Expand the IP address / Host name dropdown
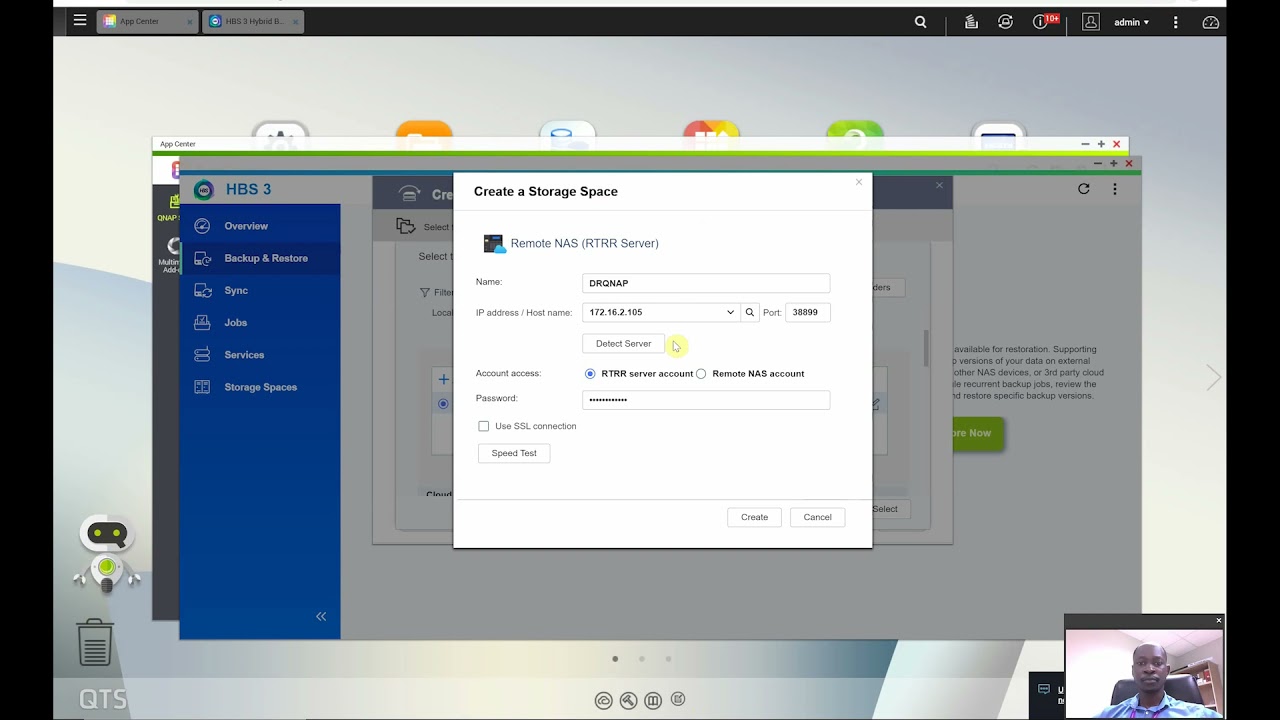1280x720 pixels. click(x=730, y=312)
